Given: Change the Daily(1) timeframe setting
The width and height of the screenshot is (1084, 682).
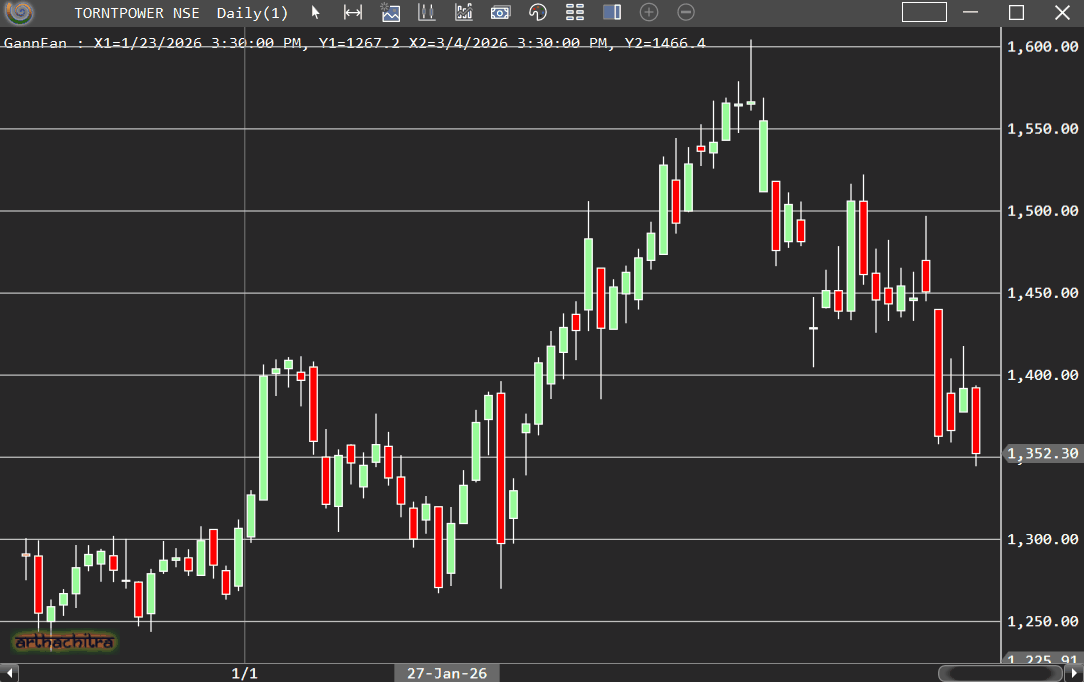Looking at the screenshot, I should click(x=252, y=13).
